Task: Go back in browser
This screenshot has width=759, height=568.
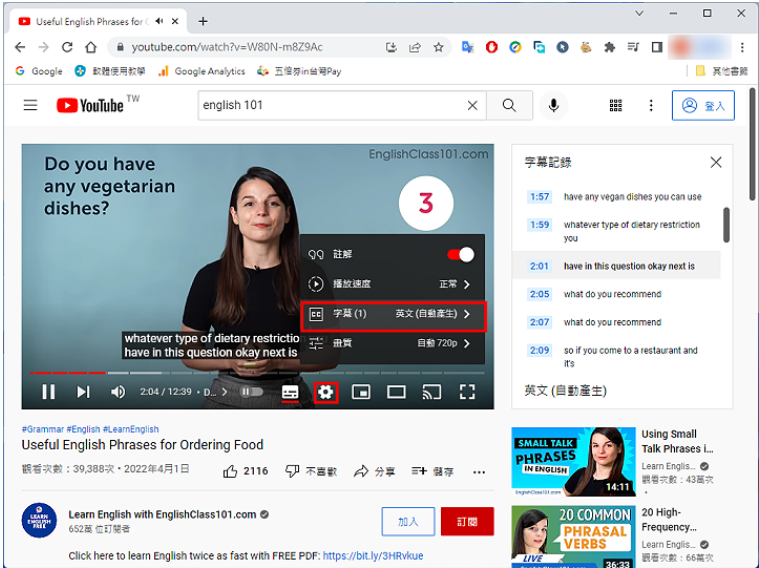Action: [20, 47]
